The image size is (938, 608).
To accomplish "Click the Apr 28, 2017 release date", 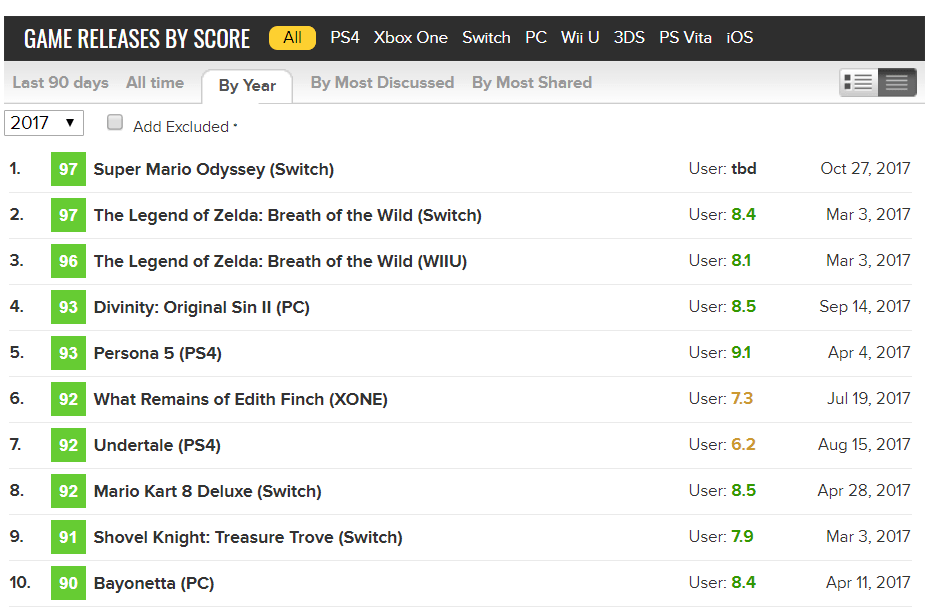I will [864, 491].
